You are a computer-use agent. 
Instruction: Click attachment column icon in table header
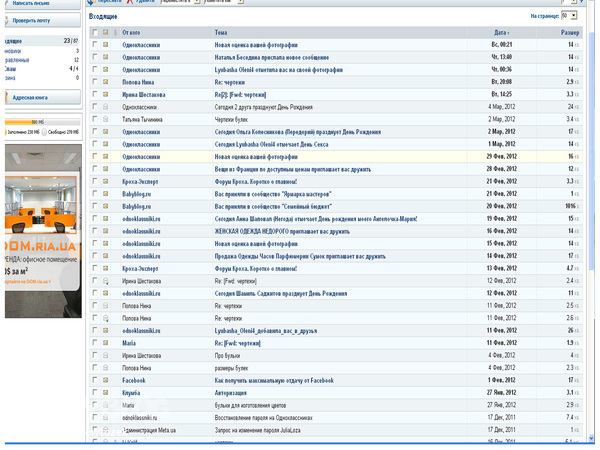(x=115, y=33)
